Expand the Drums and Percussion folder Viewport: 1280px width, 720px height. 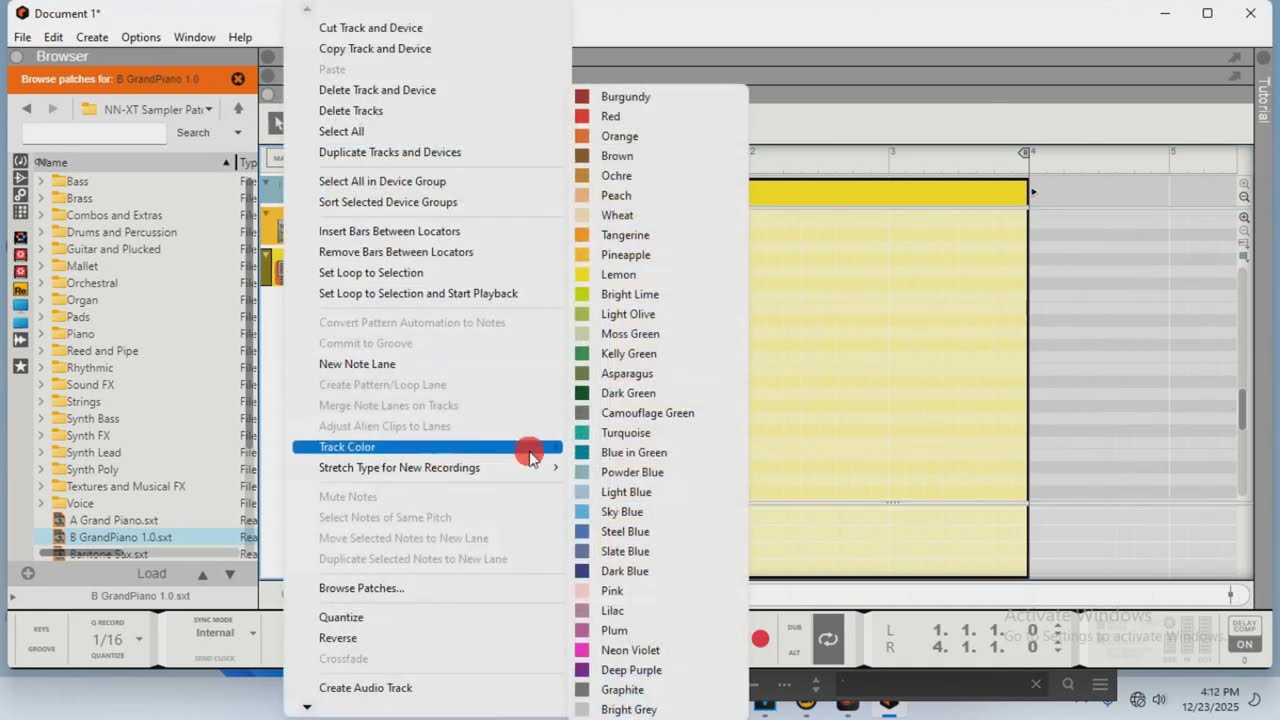tap(41, 232)
